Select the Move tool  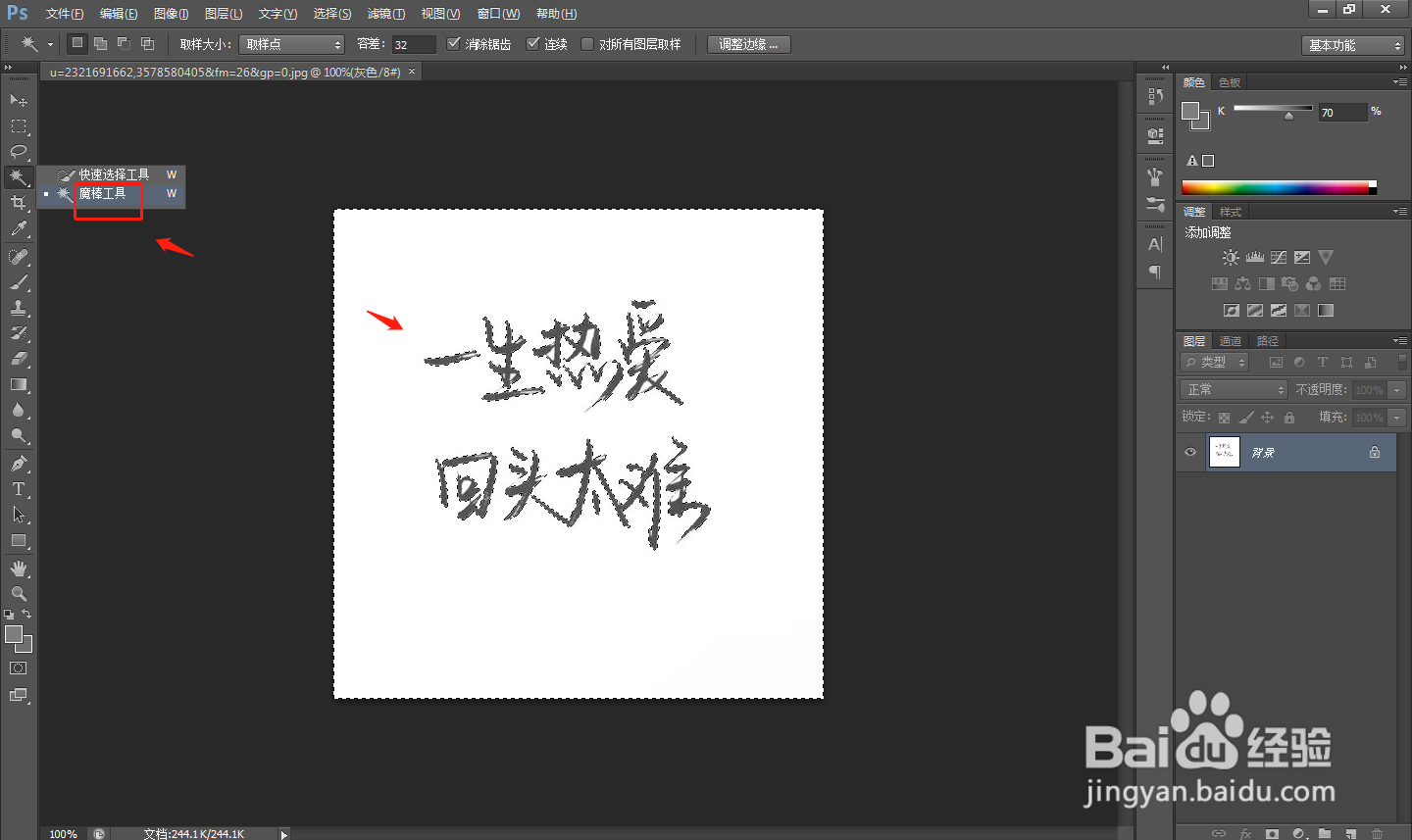tap(19, 100)
